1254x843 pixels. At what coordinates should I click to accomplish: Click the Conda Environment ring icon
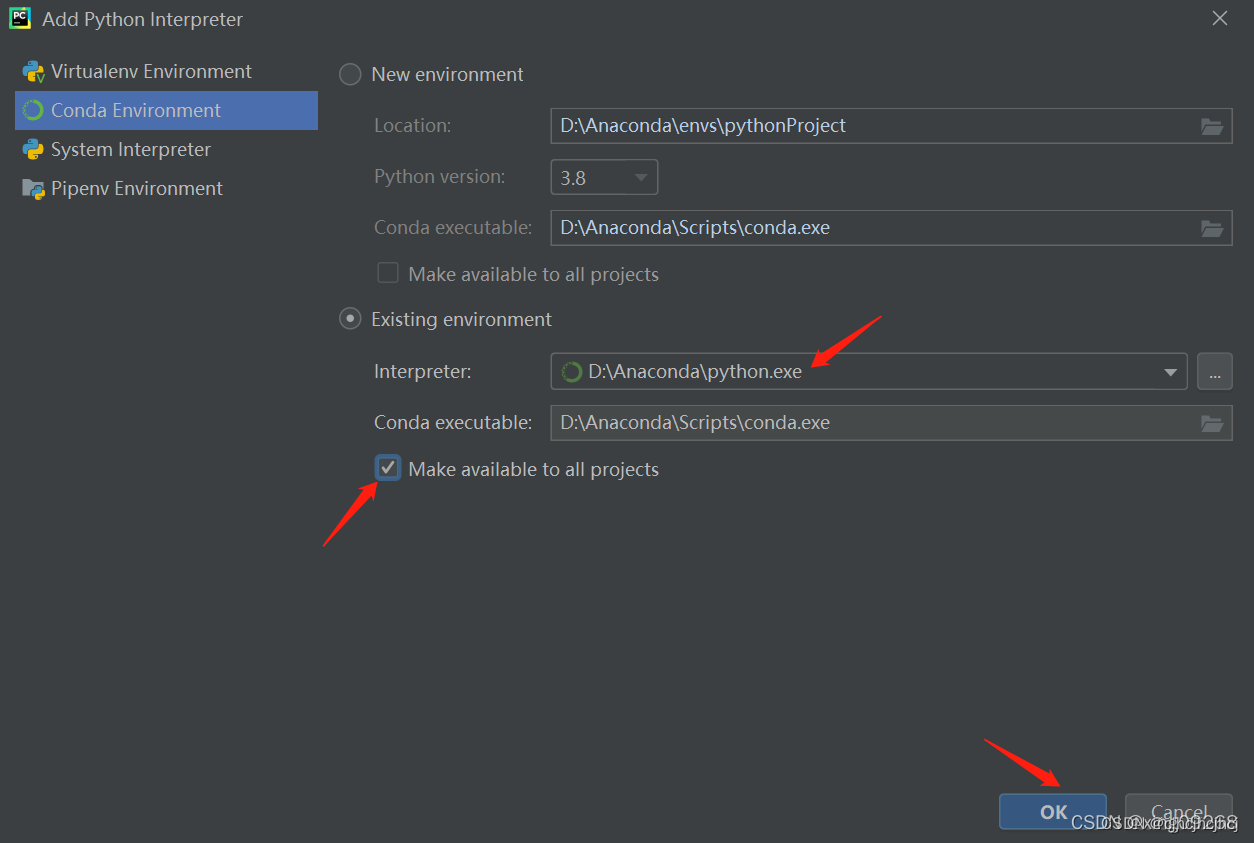click(x=33, y=111)
